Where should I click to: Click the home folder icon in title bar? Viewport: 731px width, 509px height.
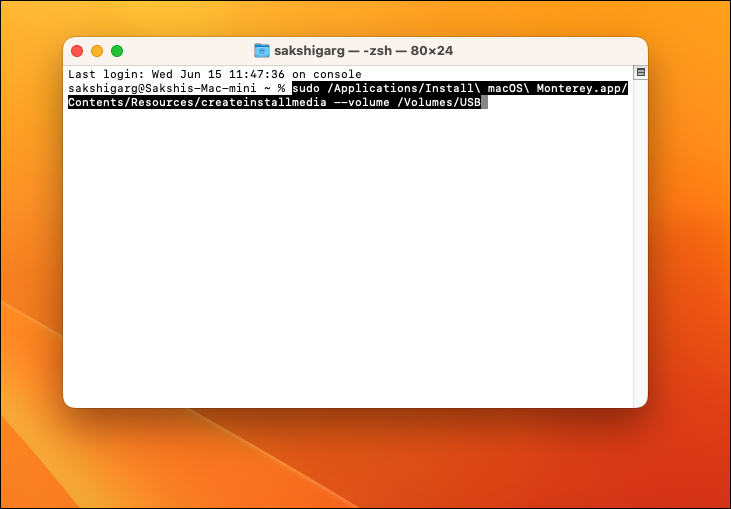pos(262,50)
